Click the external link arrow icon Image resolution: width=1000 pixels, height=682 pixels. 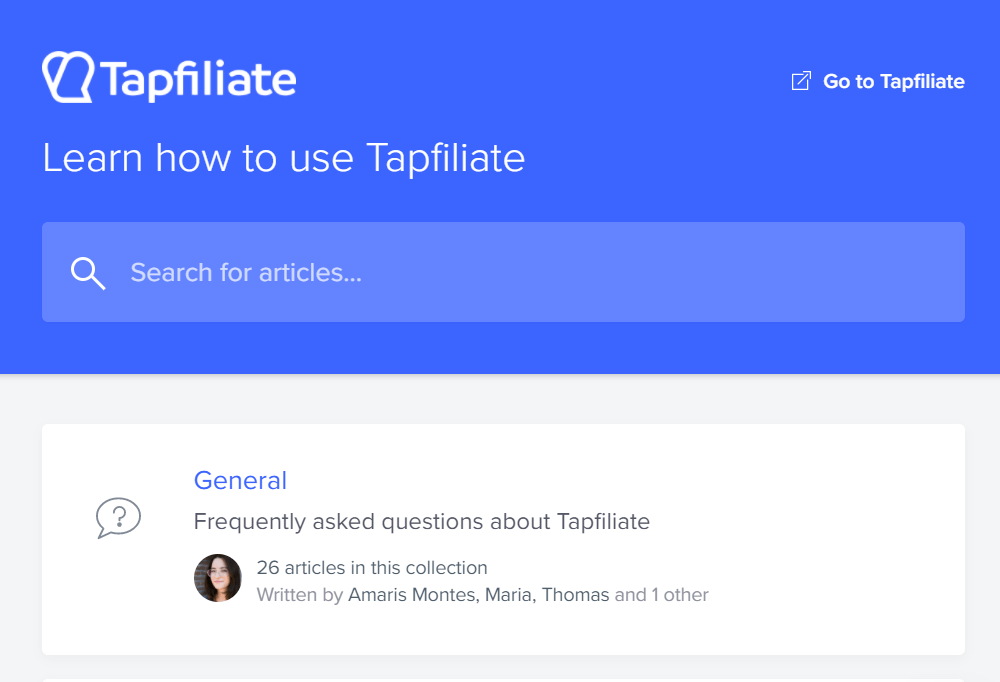coord(801,81)
